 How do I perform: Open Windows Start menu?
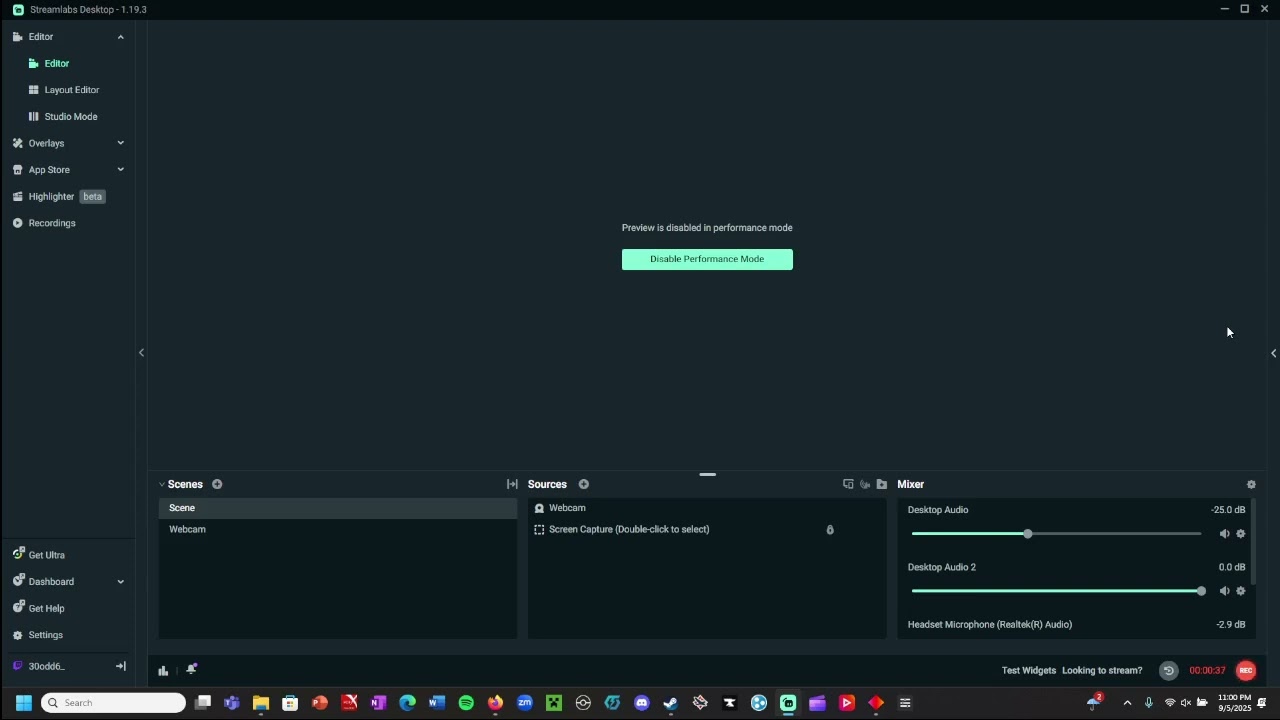[23, 703]
